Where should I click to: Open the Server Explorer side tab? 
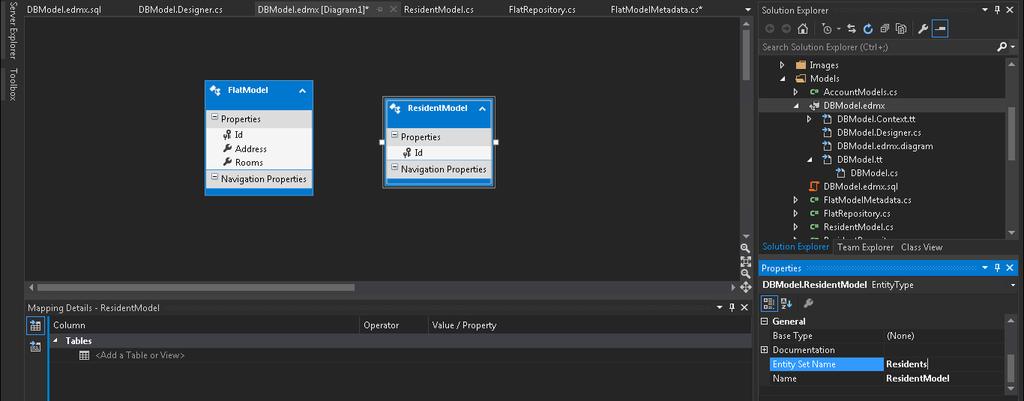tap(12, 29)
